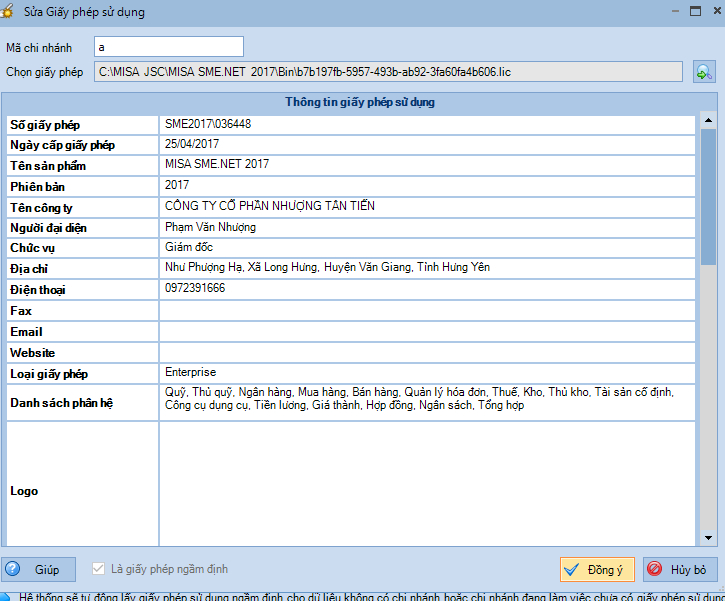Select the Tên công ty value cell

(426, 207)
